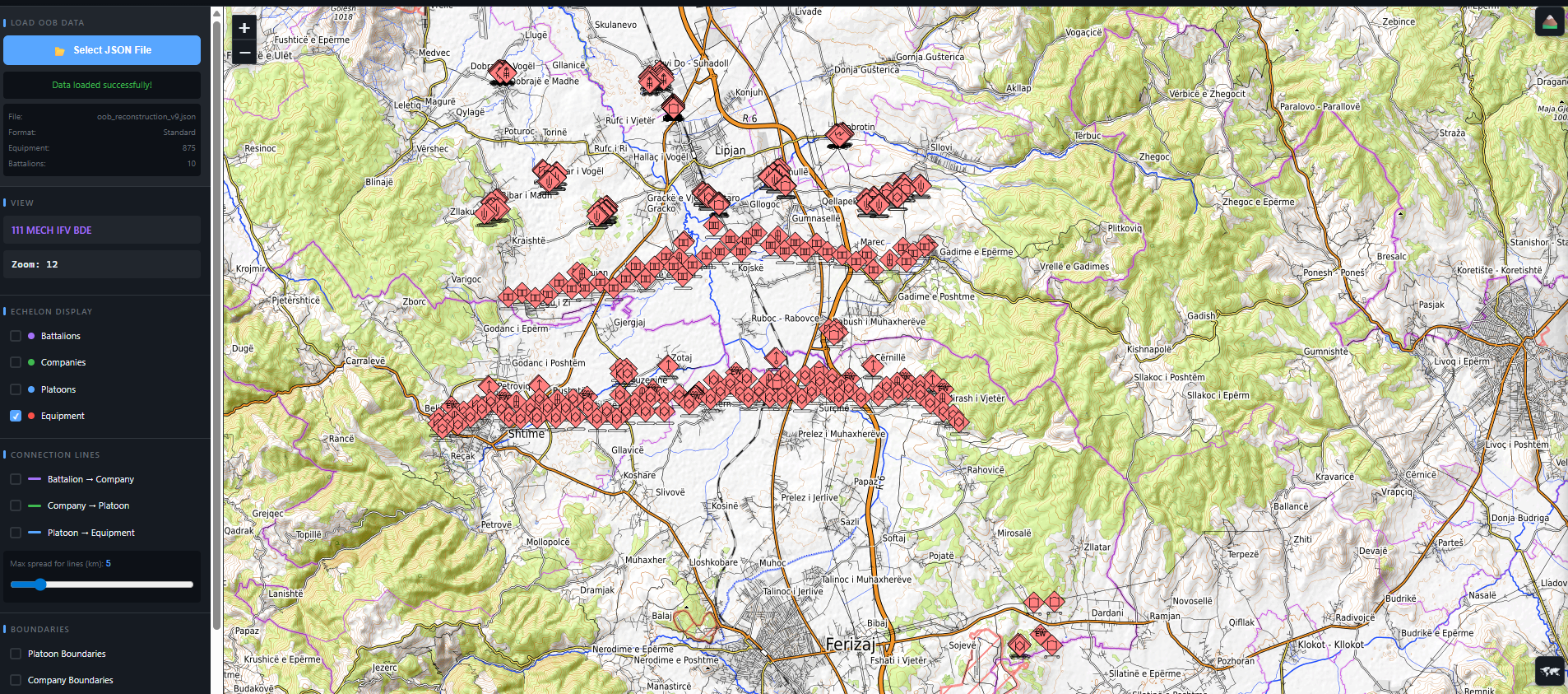
Task: Show Company Boundaries on map
Action: pyautogui.click(x=16, y=680)
